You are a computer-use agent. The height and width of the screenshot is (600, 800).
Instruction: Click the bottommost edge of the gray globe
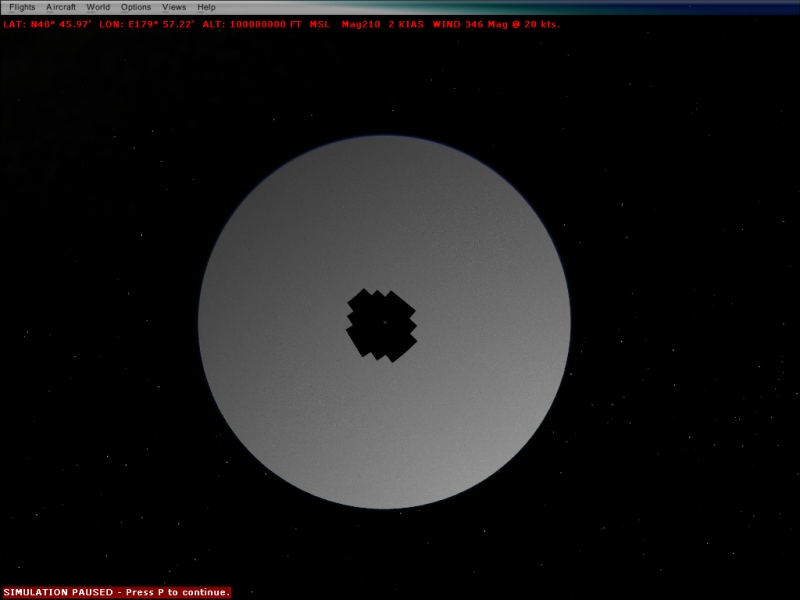[x=384, y=507]
